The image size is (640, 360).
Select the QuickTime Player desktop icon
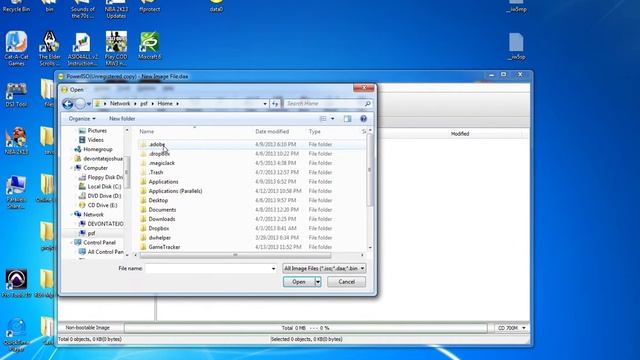pos(17,335)
